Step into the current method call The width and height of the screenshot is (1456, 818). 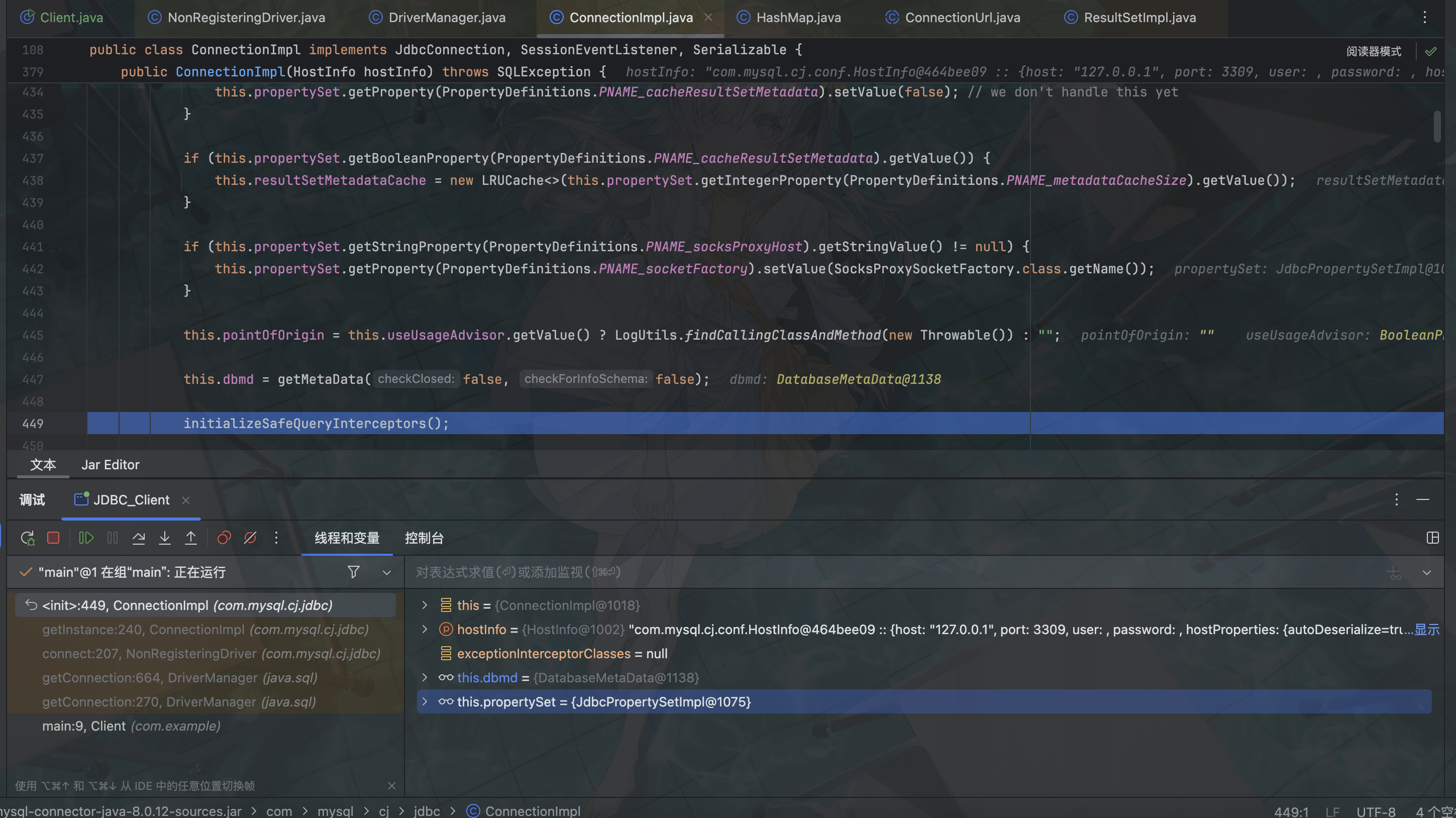(x=164, y=538)
